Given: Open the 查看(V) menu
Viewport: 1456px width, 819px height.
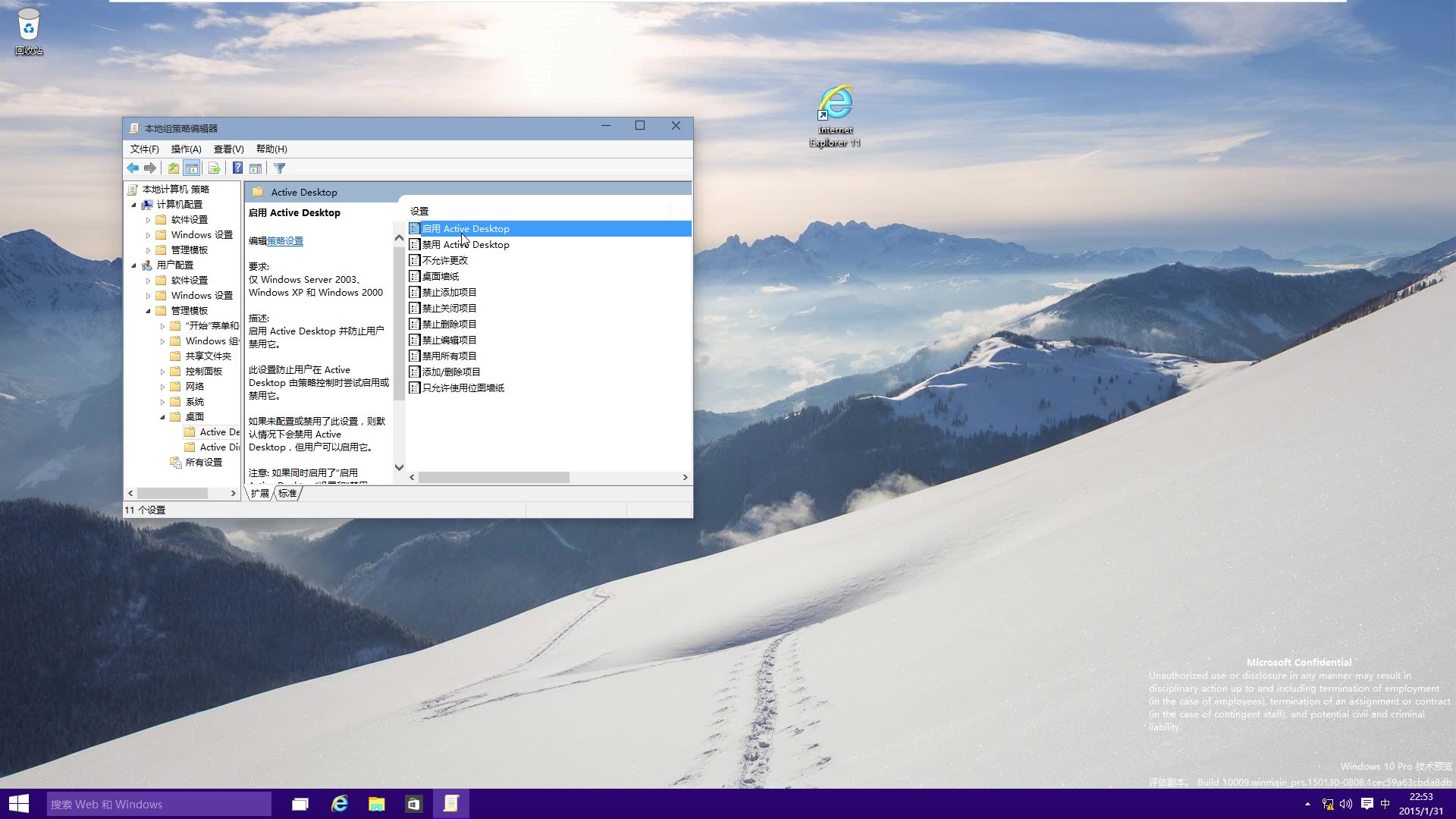Looking at the screenshot, I should pyautogui.click(x=227, y=149).
